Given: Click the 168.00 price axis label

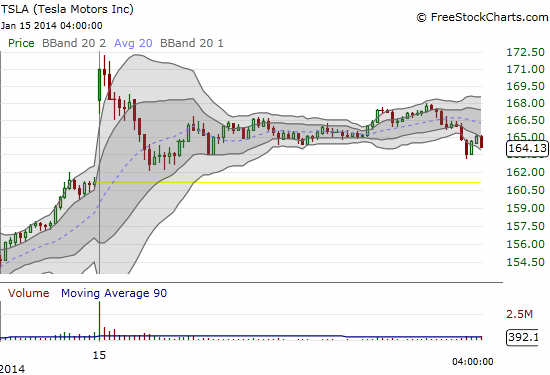Looking at the screenshot, I should (525, 103).
